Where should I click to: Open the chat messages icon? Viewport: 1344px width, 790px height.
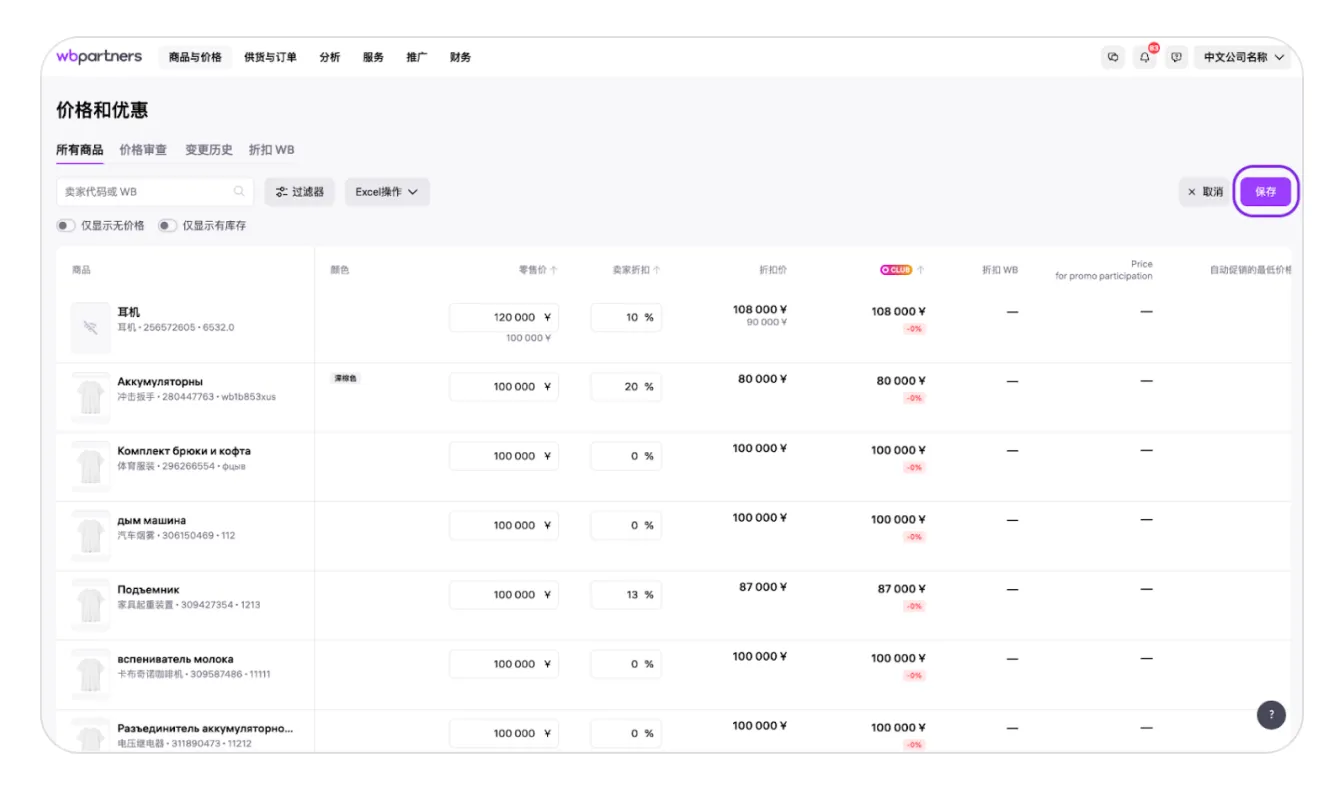(1113, 57)
